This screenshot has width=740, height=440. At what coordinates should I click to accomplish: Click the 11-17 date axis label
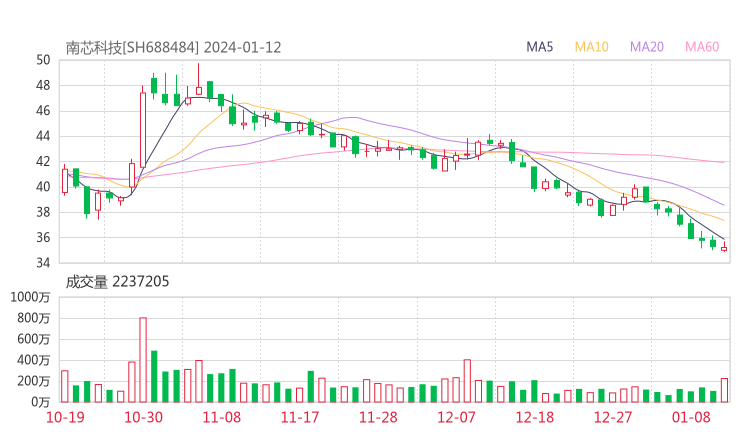300,417
